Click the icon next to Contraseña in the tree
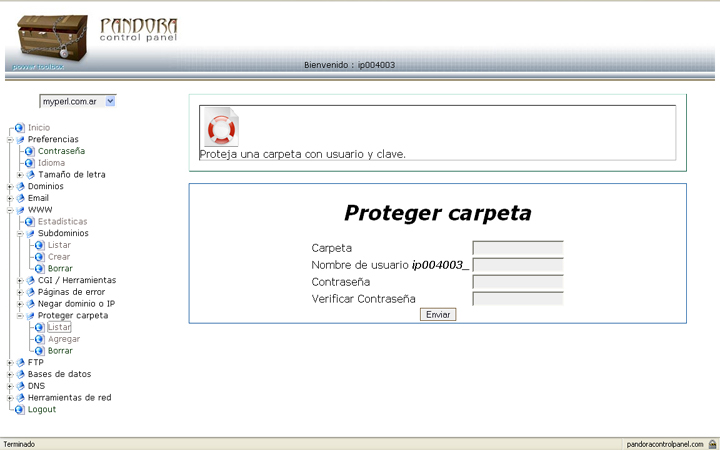This screenshot has height=450, width=720. point(30,151)
